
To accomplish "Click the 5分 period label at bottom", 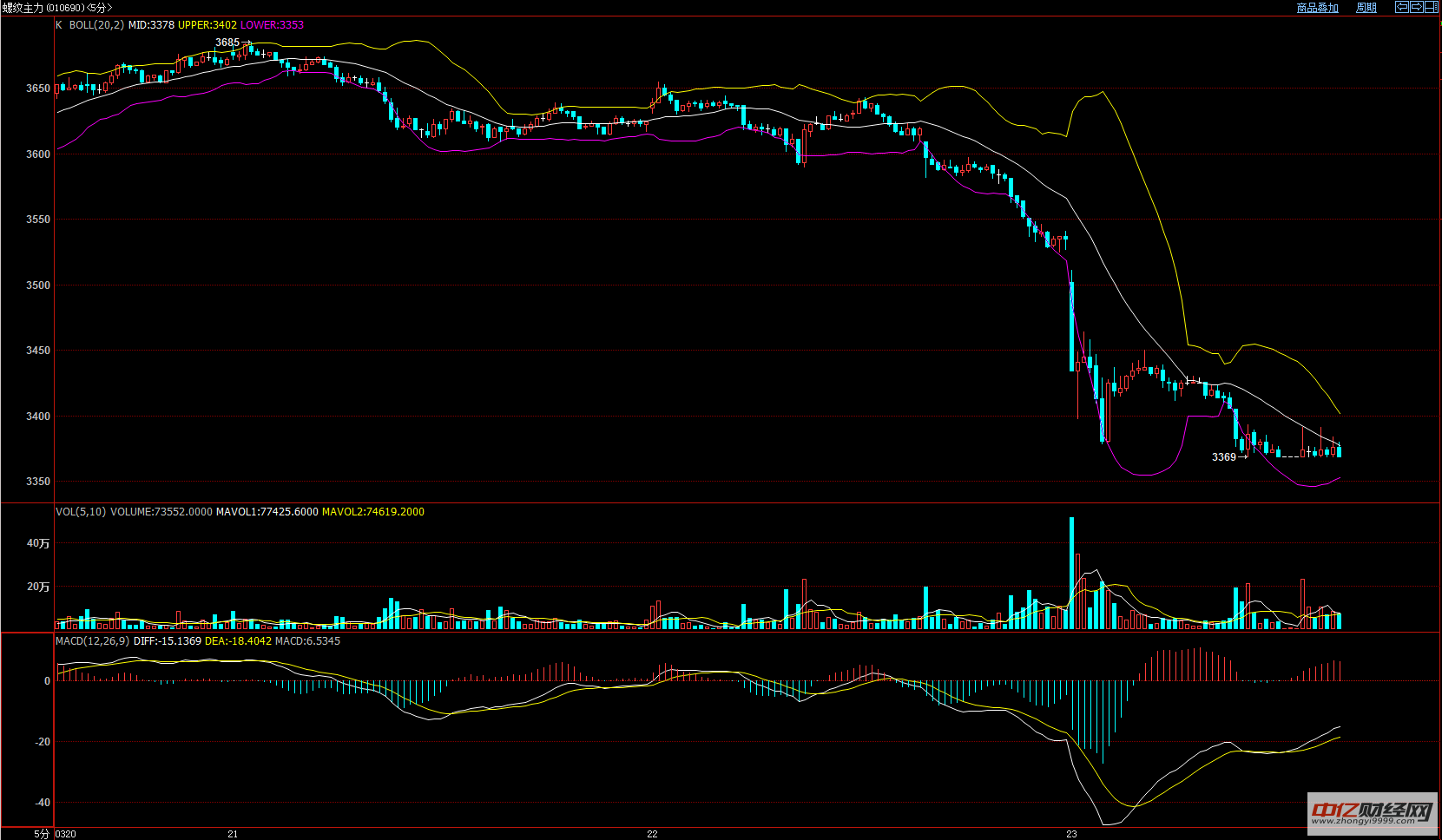I will (x=43, y=834).
